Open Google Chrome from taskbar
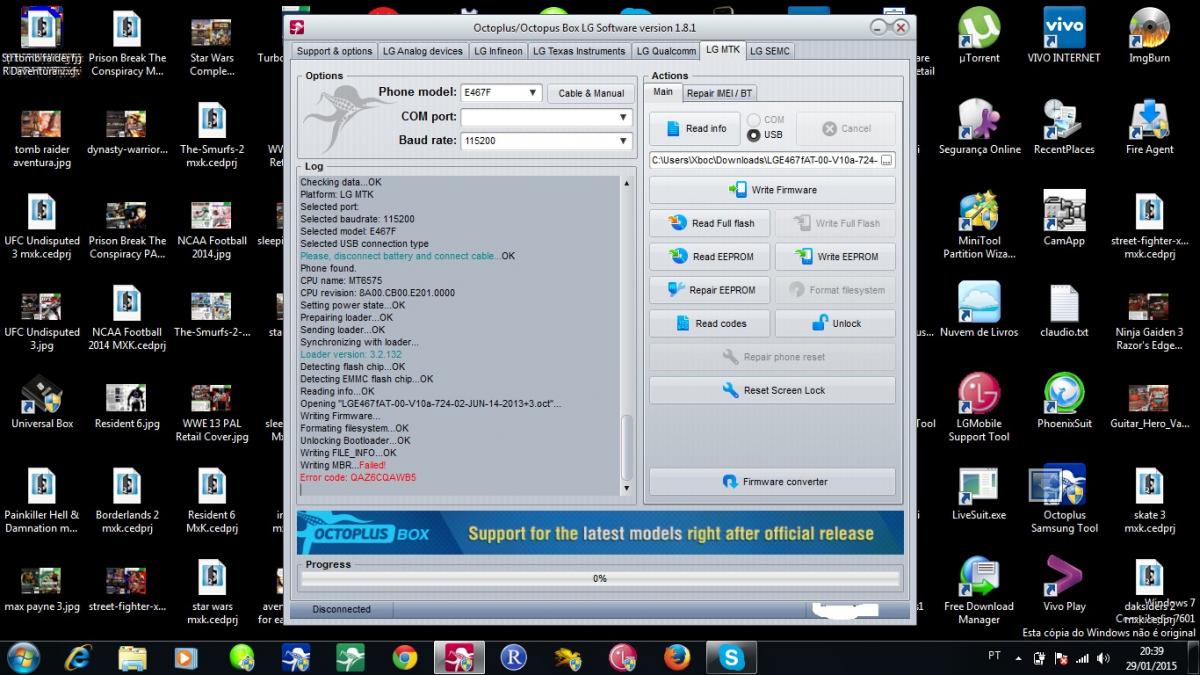Viewport: 1200px width, 675px height. 405,657
